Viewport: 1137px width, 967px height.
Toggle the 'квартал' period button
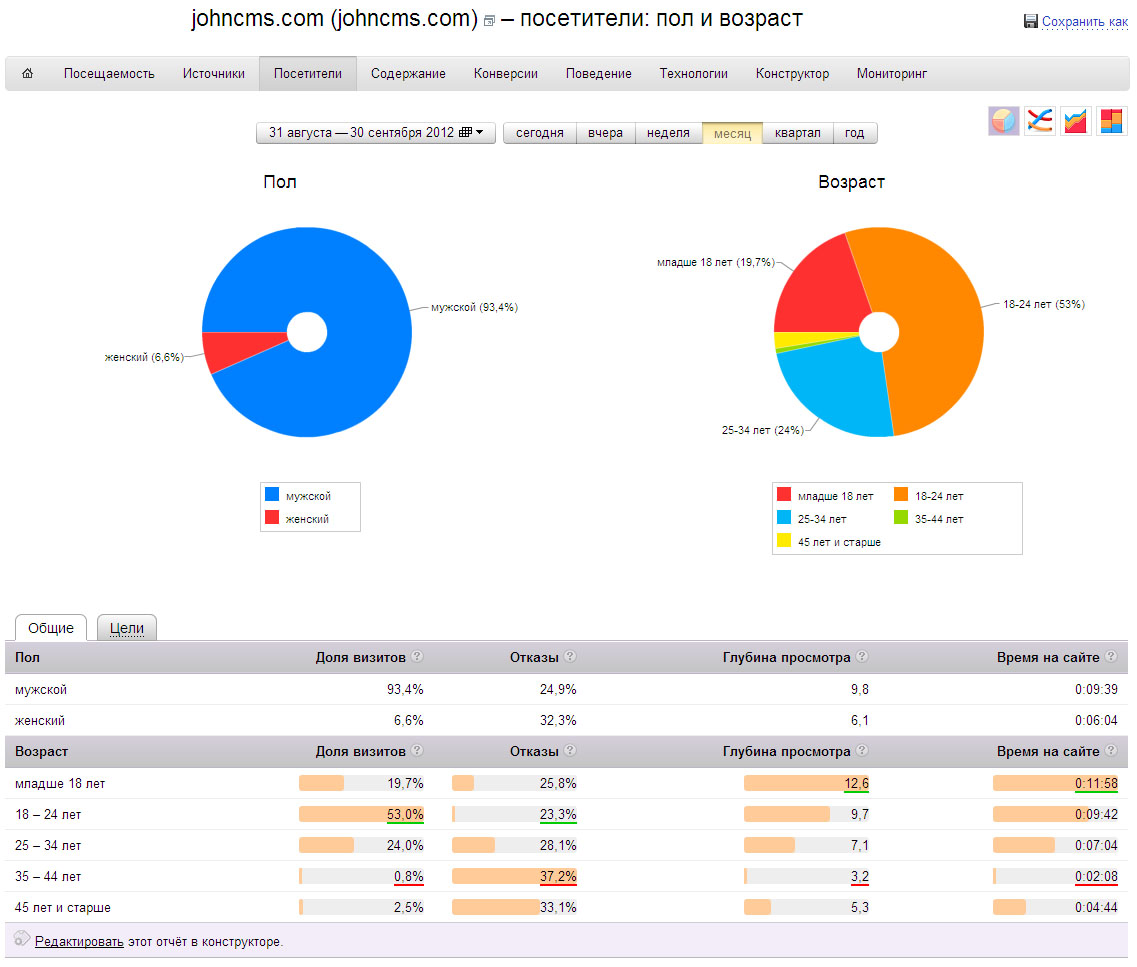click(x=797, y=133)
